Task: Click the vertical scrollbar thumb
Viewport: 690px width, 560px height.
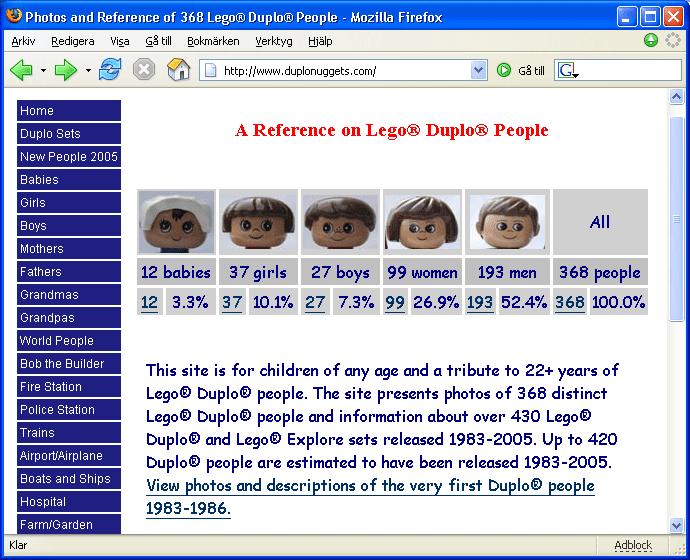Action: coord(676,220)
